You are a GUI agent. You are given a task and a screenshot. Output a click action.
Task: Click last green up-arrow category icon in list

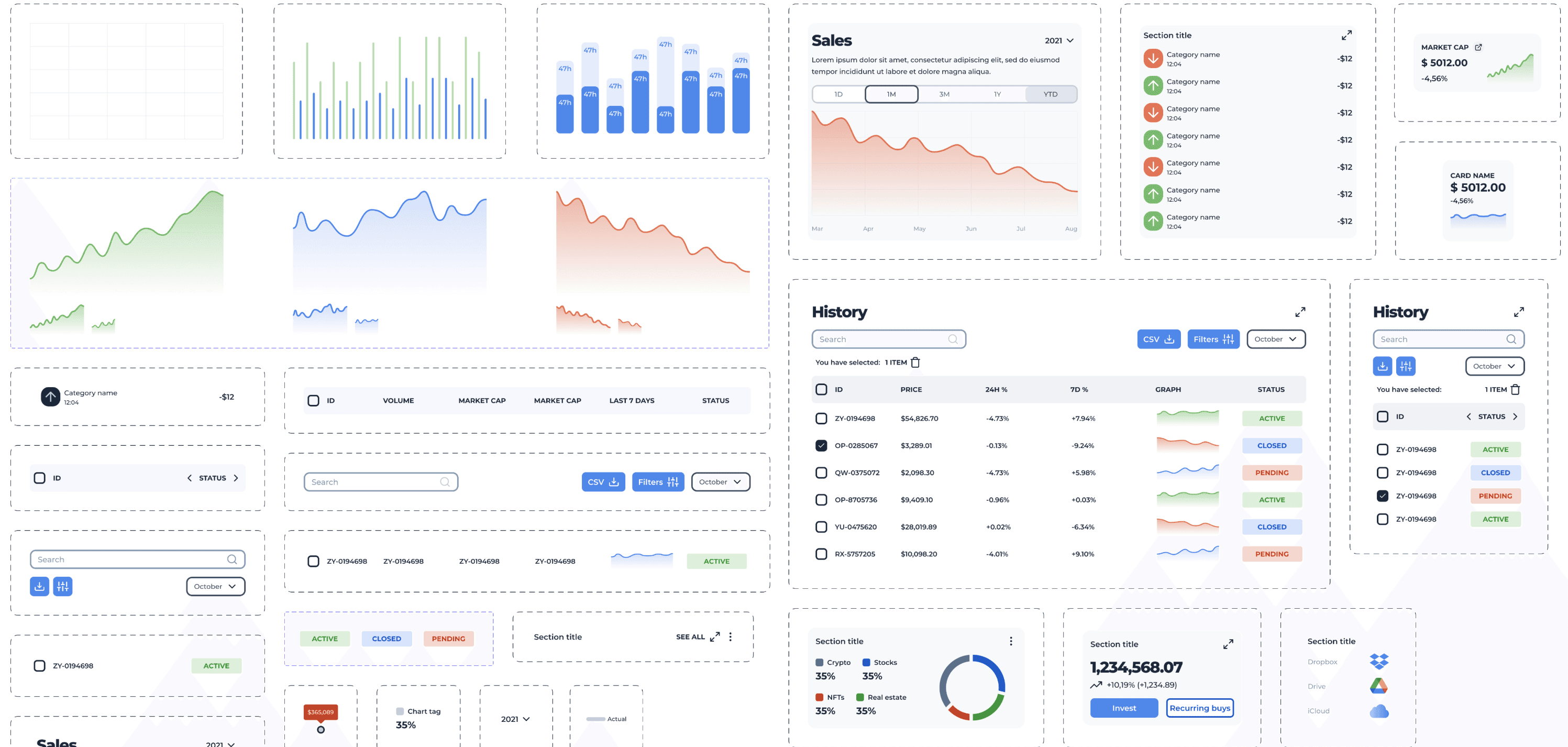point(1153,221)
